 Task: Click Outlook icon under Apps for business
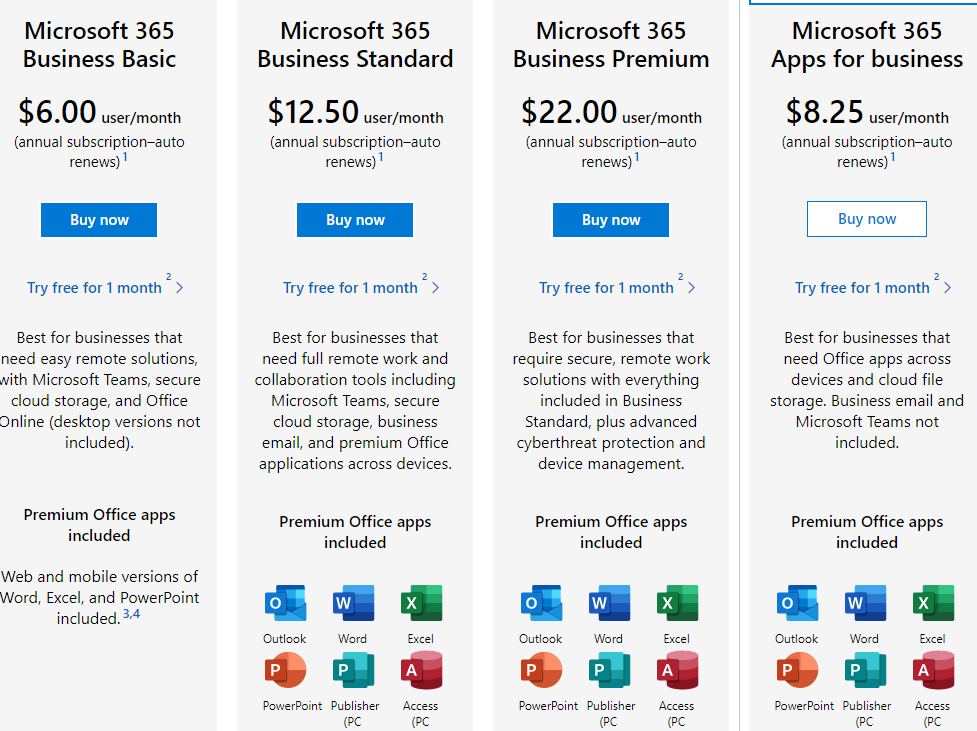coord(797,604)
